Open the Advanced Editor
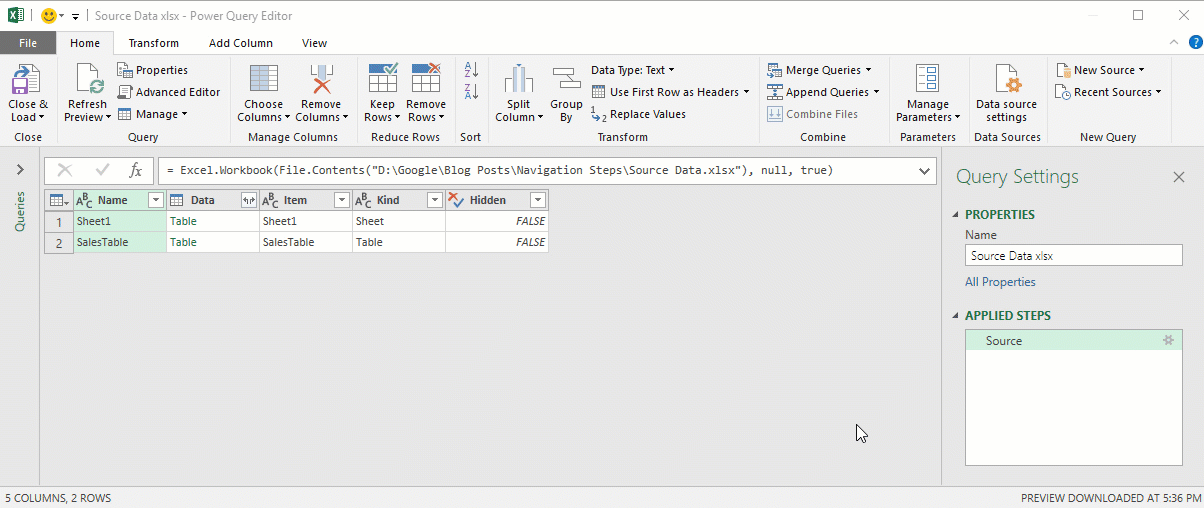Screen dimensions: 1204x508 coord(169,92)
